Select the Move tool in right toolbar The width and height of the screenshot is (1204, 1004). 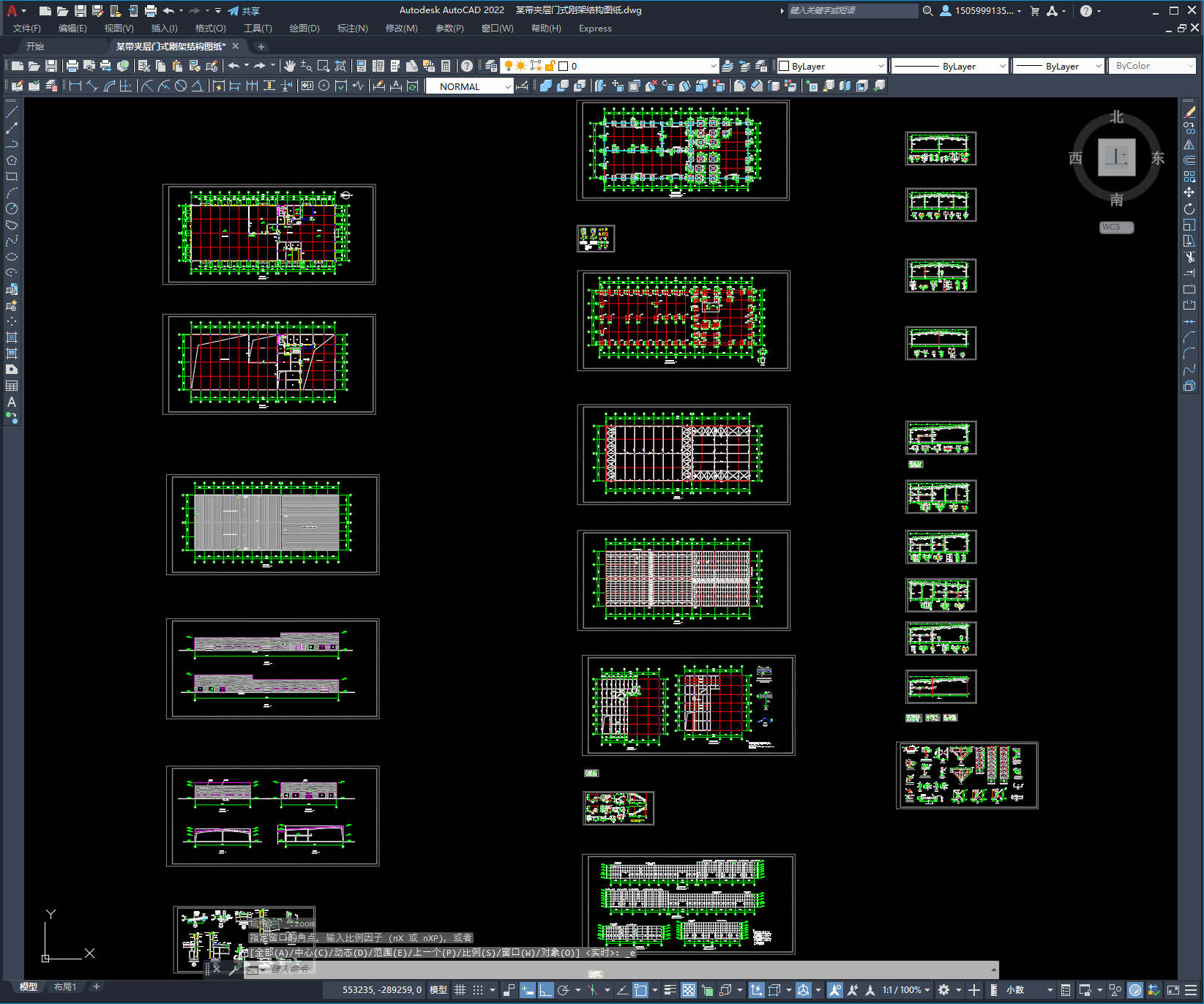[x=1189, y=192]
